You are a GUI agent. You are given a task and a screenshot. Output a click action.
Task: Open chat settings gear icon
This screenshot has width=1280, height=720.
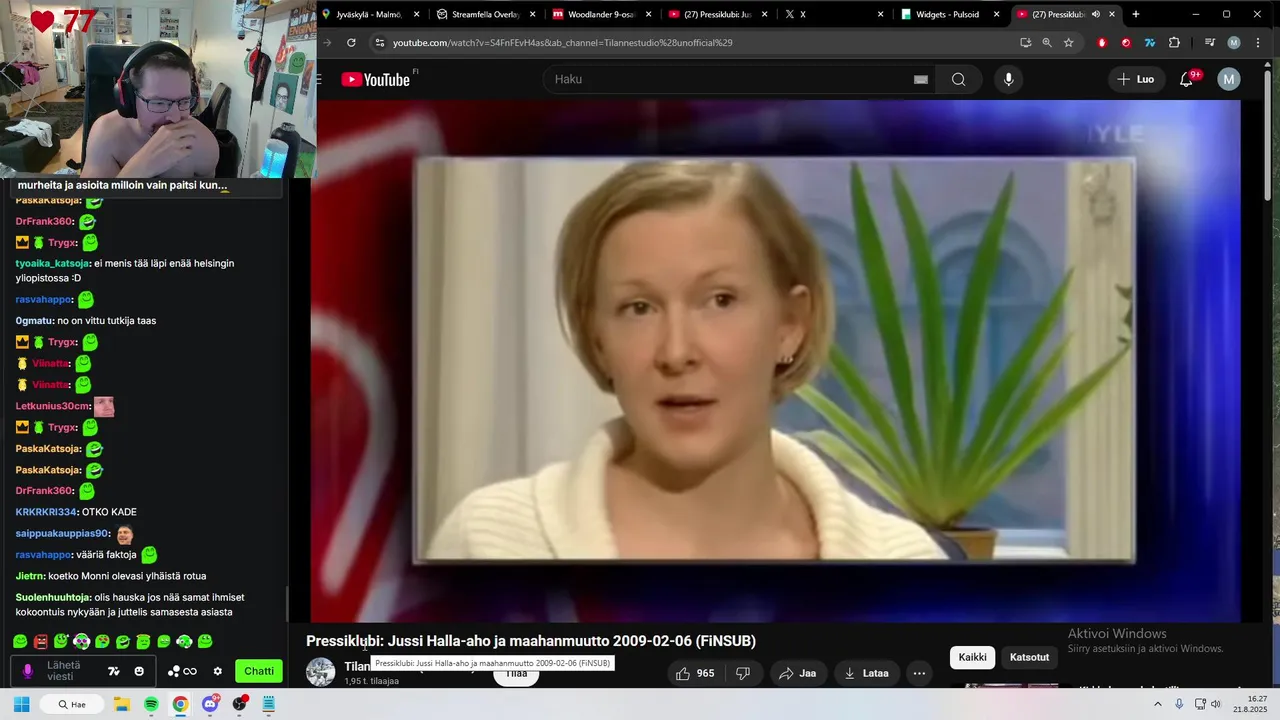pos(217,671)
